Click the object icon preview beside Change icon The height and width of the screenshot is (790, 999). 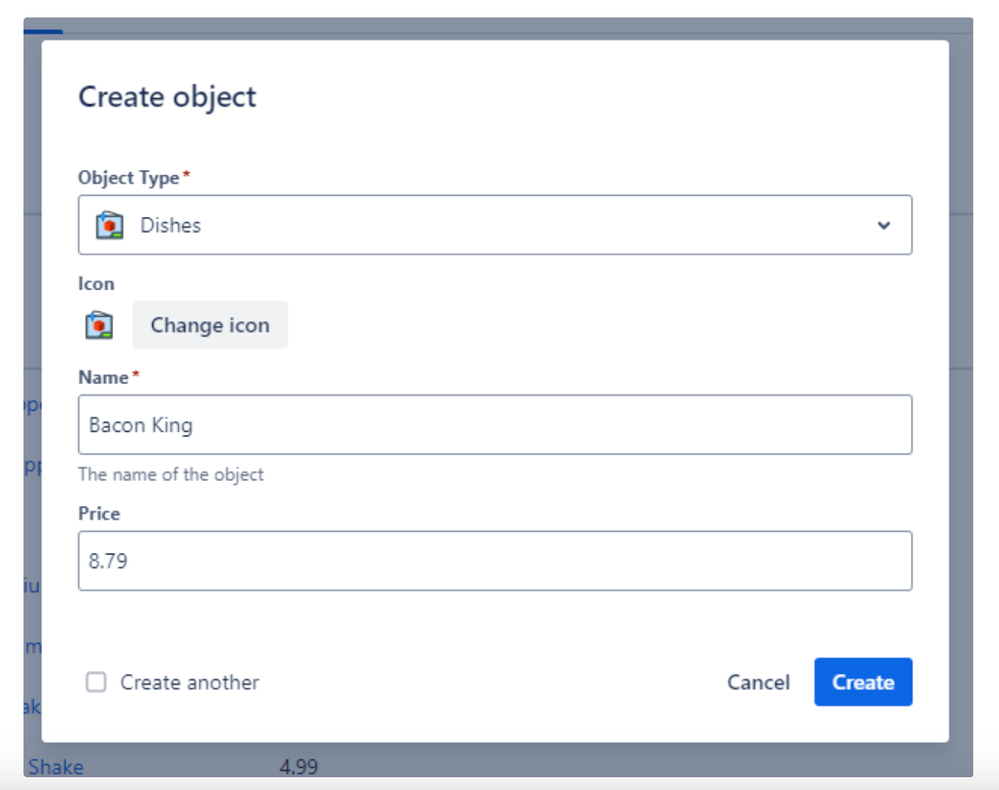coord(99,325)
